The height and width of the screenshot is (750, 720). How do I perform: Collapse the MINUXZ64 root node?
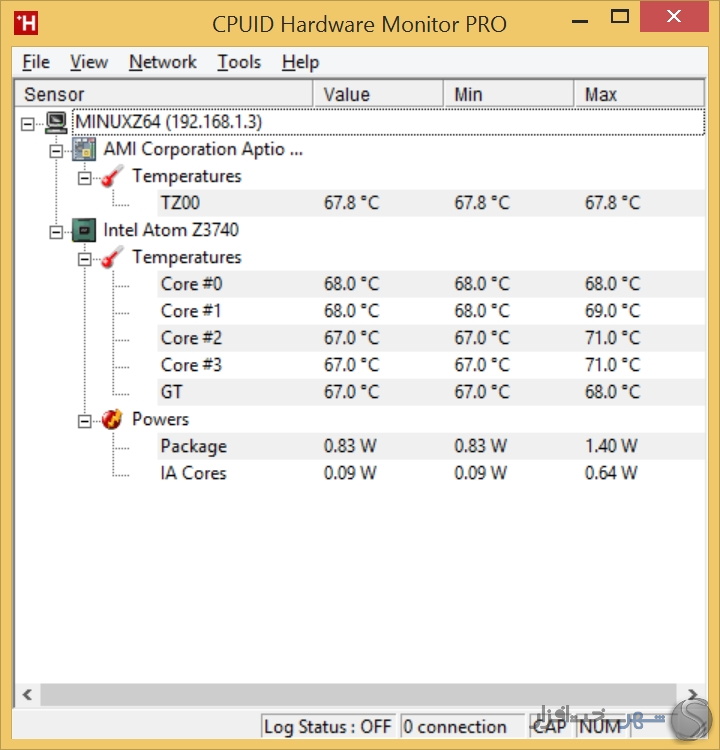coord(28,124)
